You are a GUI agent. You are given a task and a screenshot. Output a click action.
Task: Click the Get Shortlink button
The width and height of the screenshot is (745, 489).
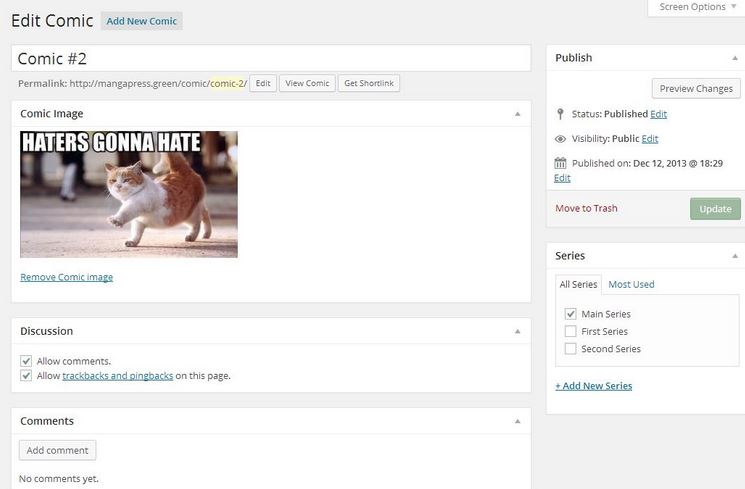pos(369,83)
